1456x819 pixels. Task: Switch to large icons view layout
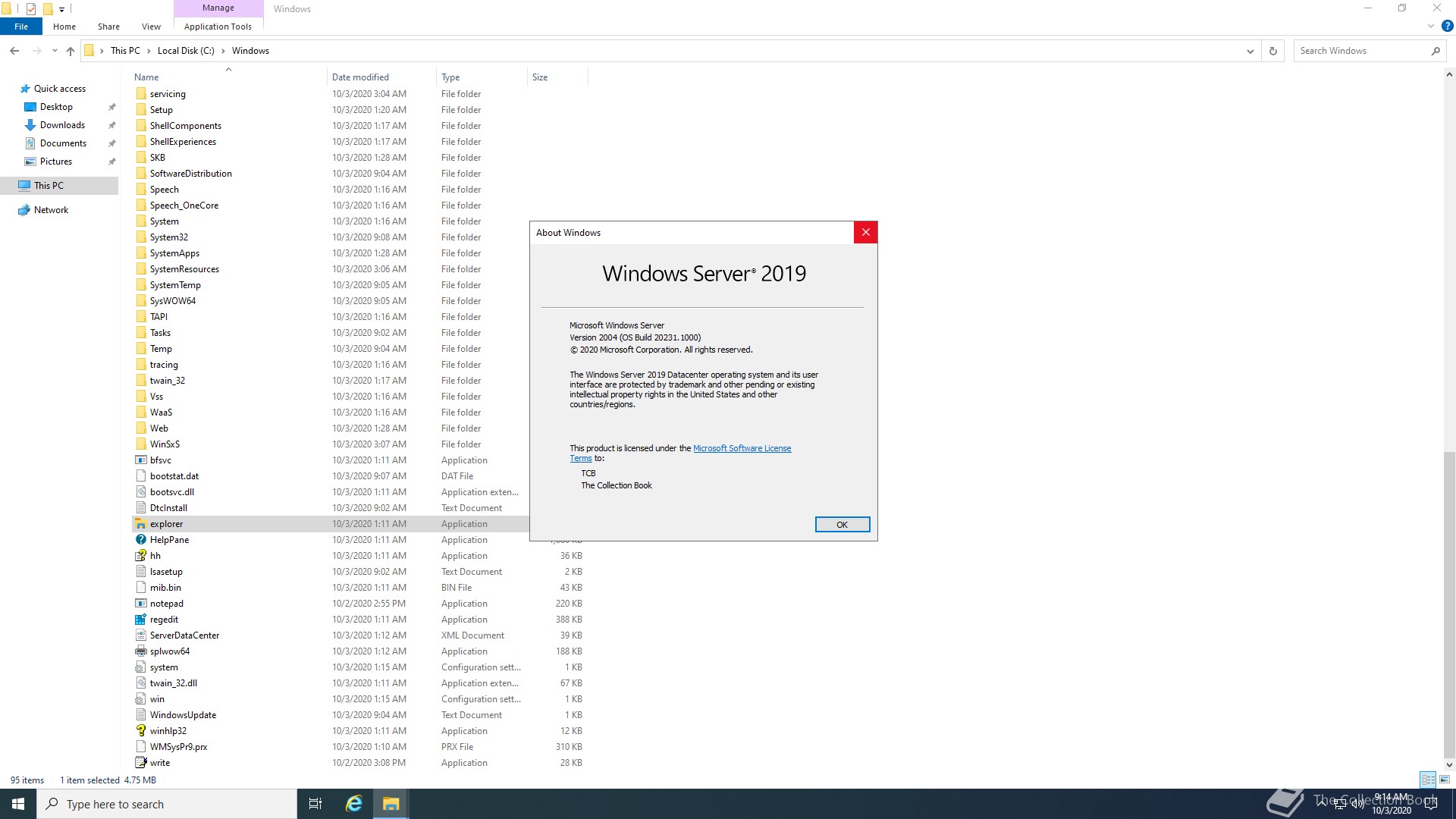point(1445,780)
